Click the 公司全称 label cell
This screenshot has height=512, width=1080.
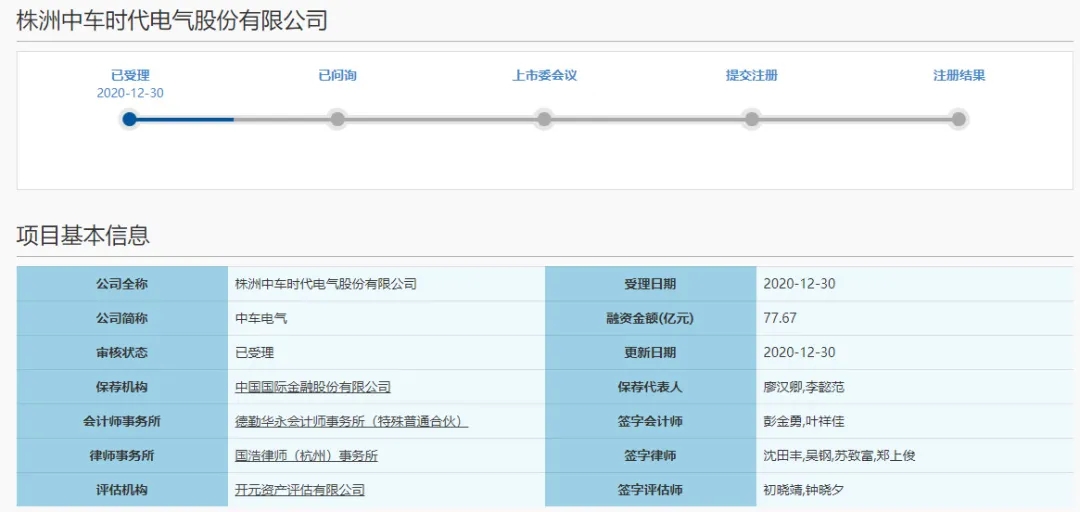coord(122,284)
